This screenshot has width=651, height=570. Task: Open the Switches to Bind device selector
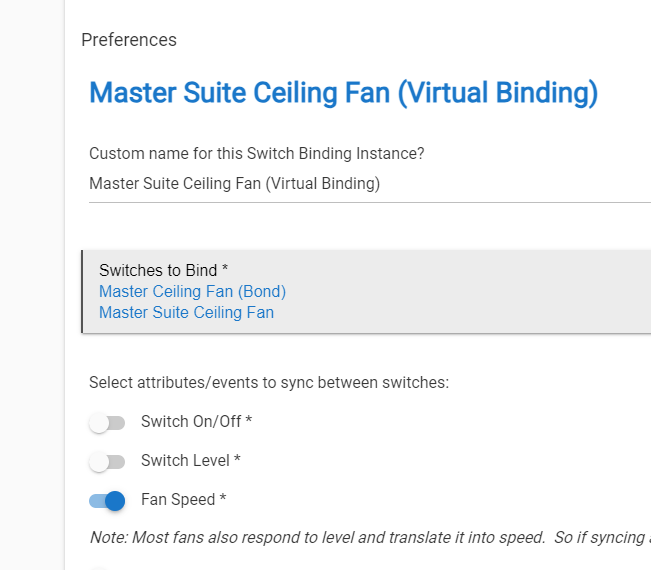pos(366,291)
